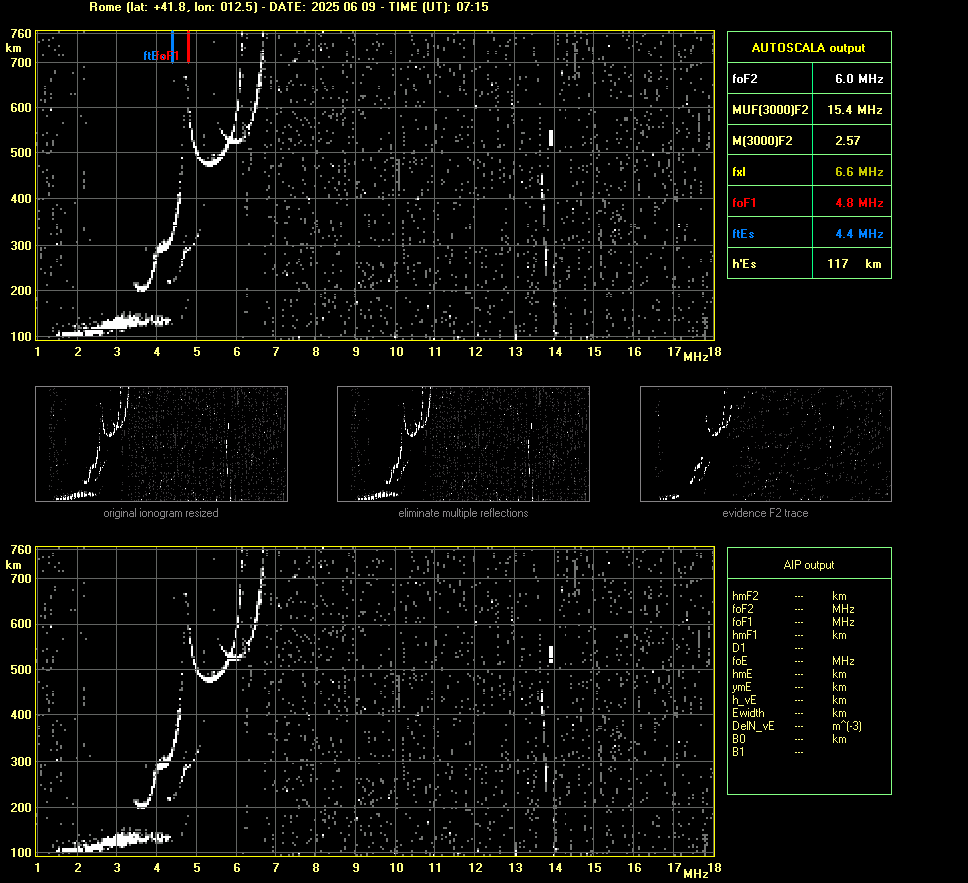Click the 'AIP output' header

tap(809, 564)
